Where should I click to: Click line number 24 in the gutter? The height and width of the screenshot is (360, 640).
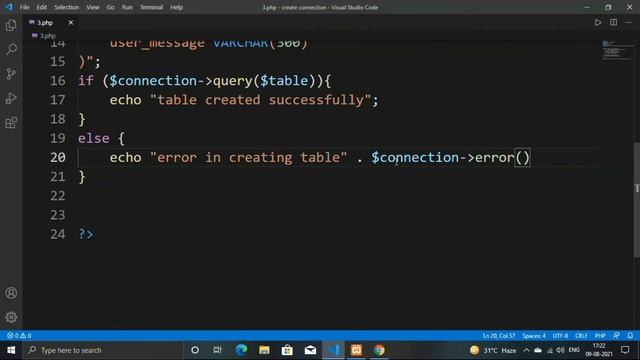coord(58,234)
